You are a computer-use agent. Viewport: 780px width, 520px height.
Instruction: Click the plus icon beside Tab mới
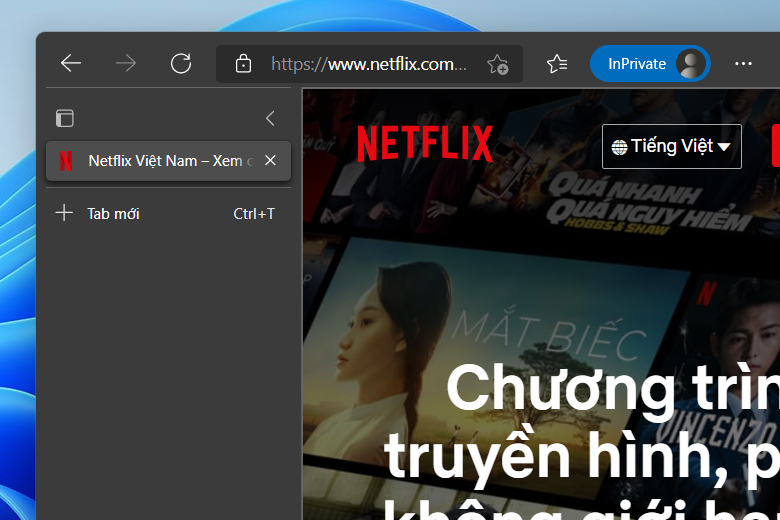[64, 213]
